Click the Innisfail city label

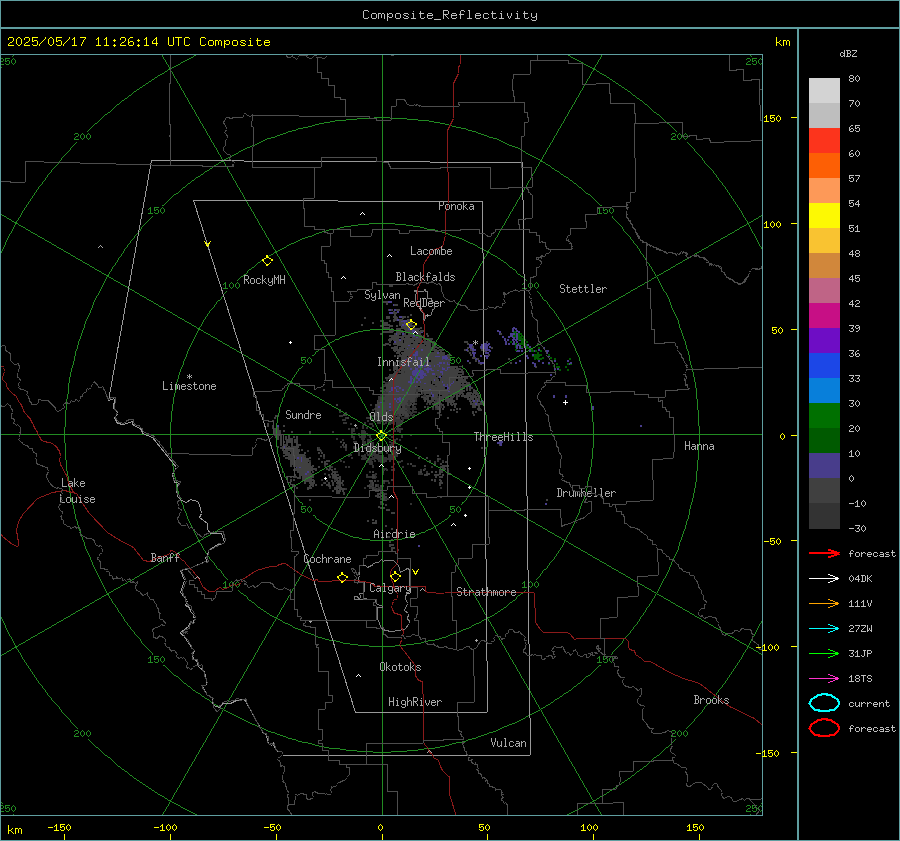(x=403, y=362)
